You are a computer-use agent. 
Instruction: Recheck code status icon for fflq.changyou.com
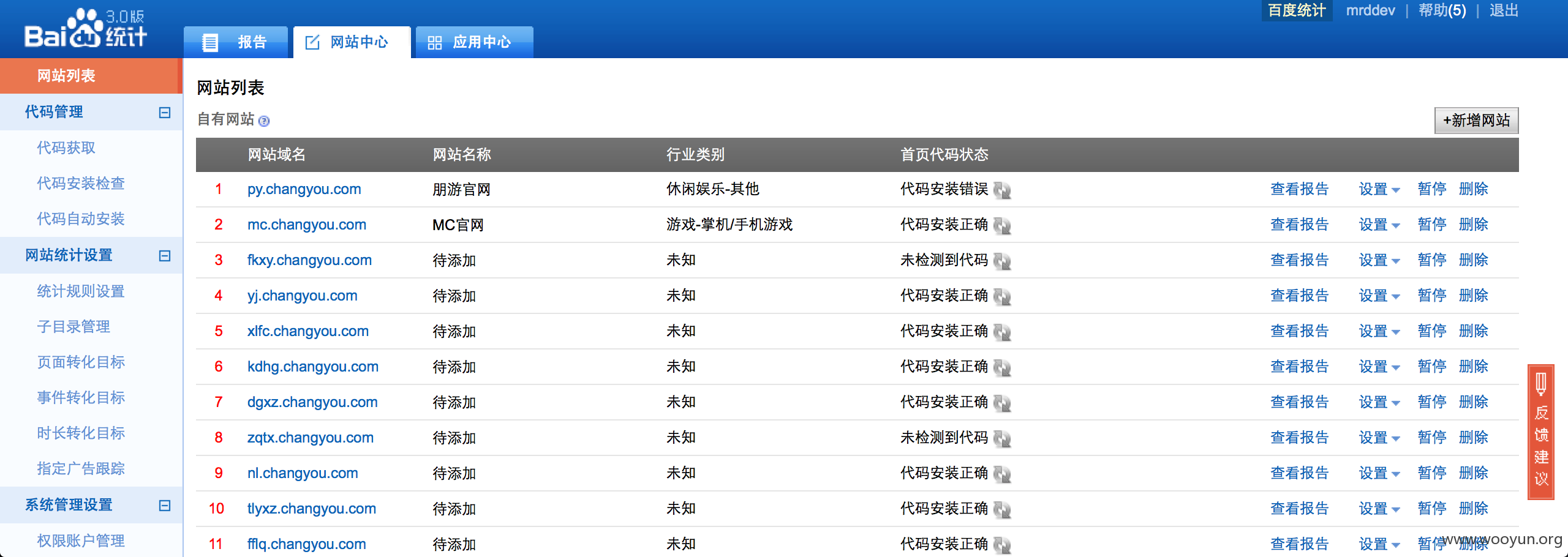point(1002,545)
